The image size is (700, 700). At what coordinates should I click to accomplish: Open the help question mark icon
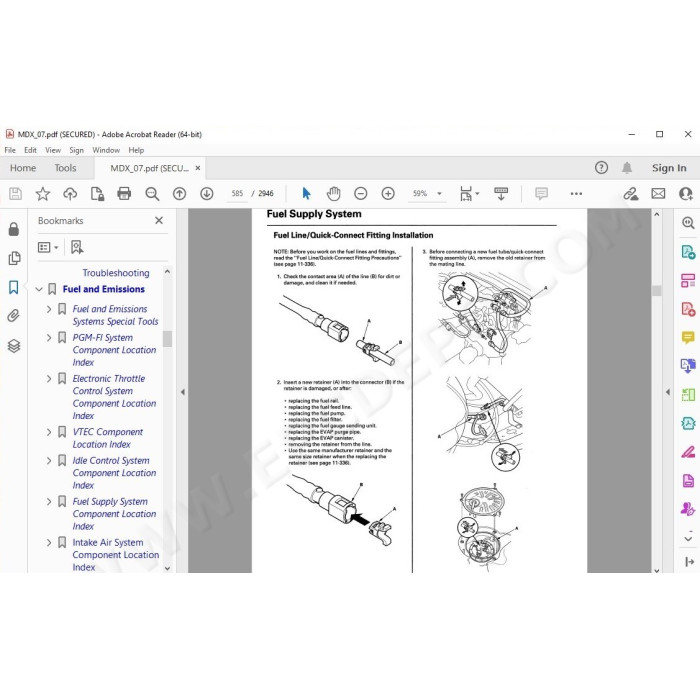601,168
